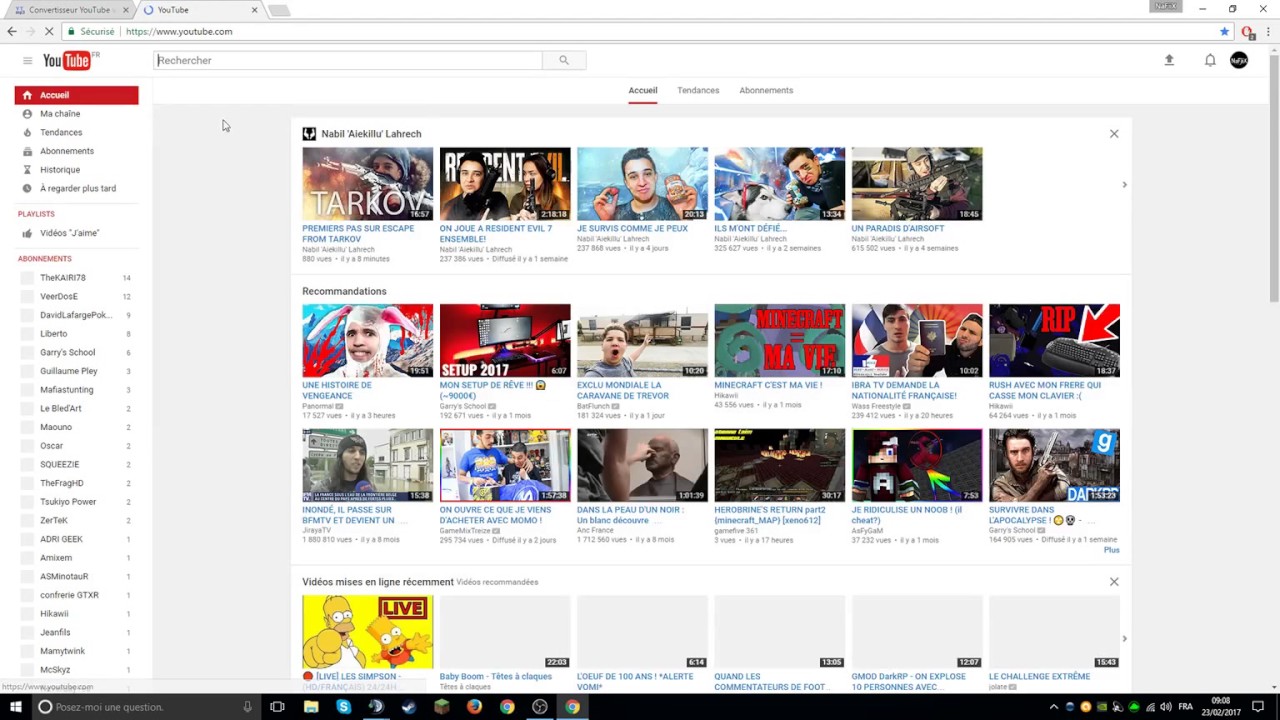1280x720 pixels.
Task: Switch to the Accueil top tab
Action: point(643,90)
